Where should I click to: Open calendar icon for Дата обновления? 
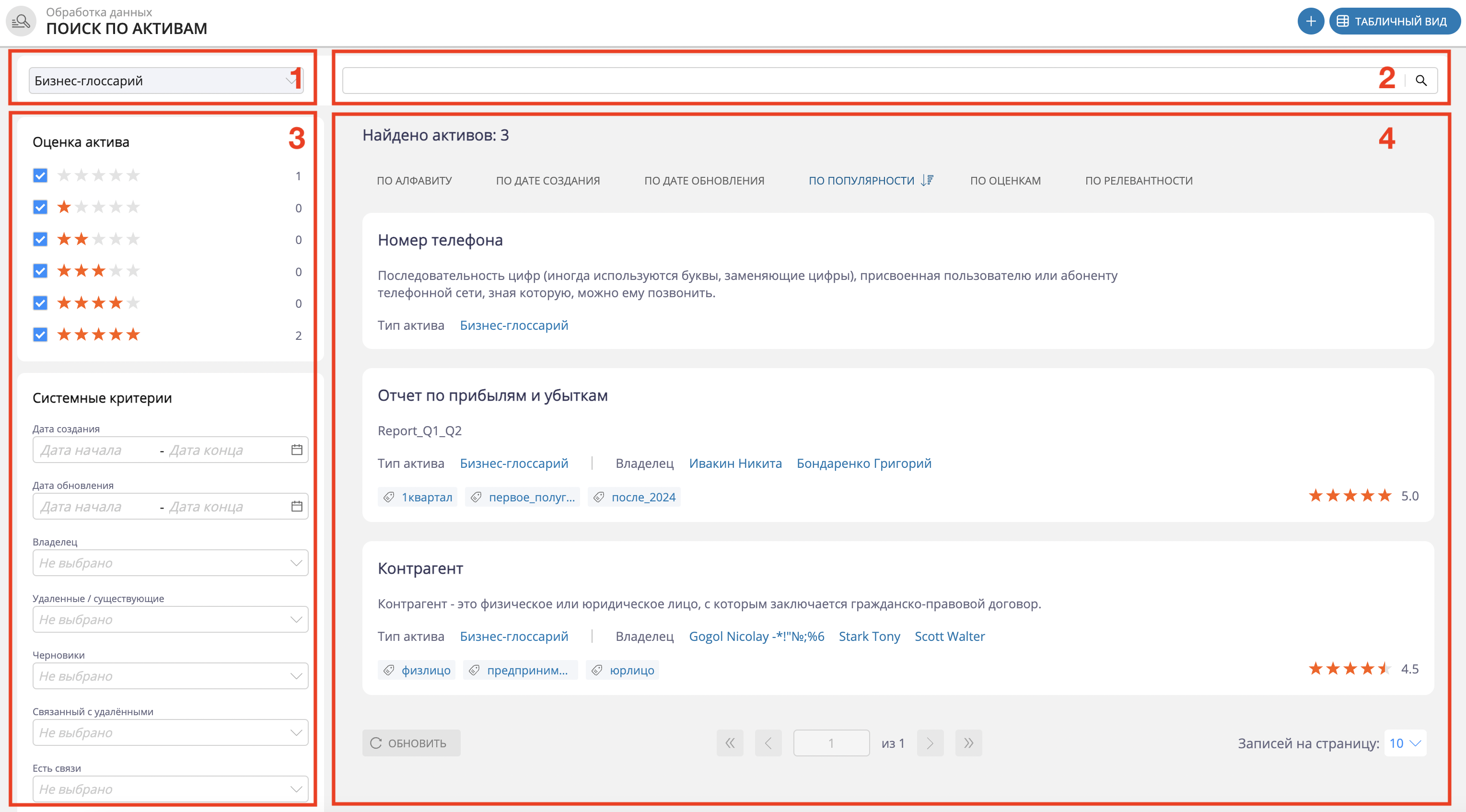tap(296, 507)
